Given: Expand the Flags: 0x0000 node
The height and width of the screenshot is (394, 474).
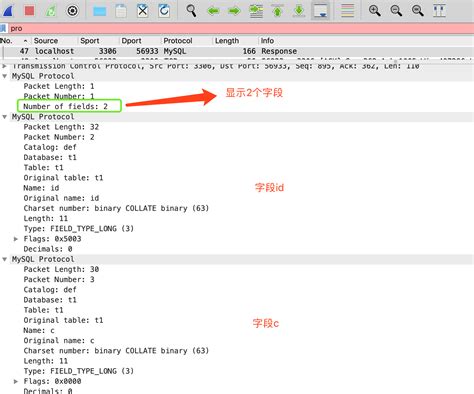Looking at the screenshot, I should (x=16, y=381).
